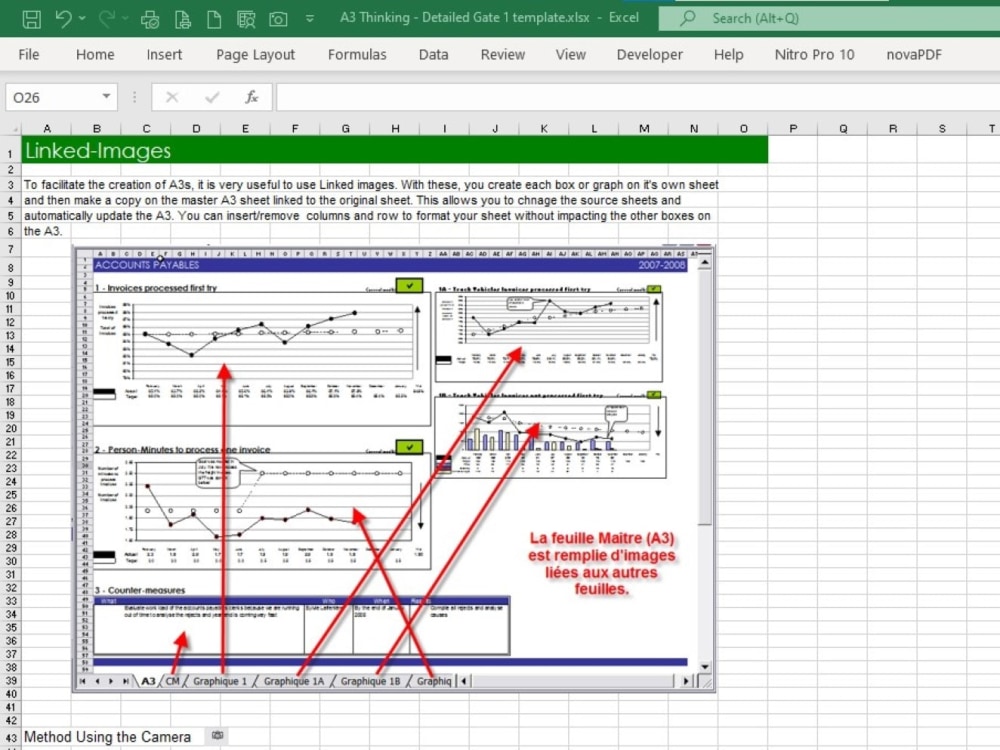Click the row starting "and then make a copy"
1000x750 pixels.
coord(352,200)
